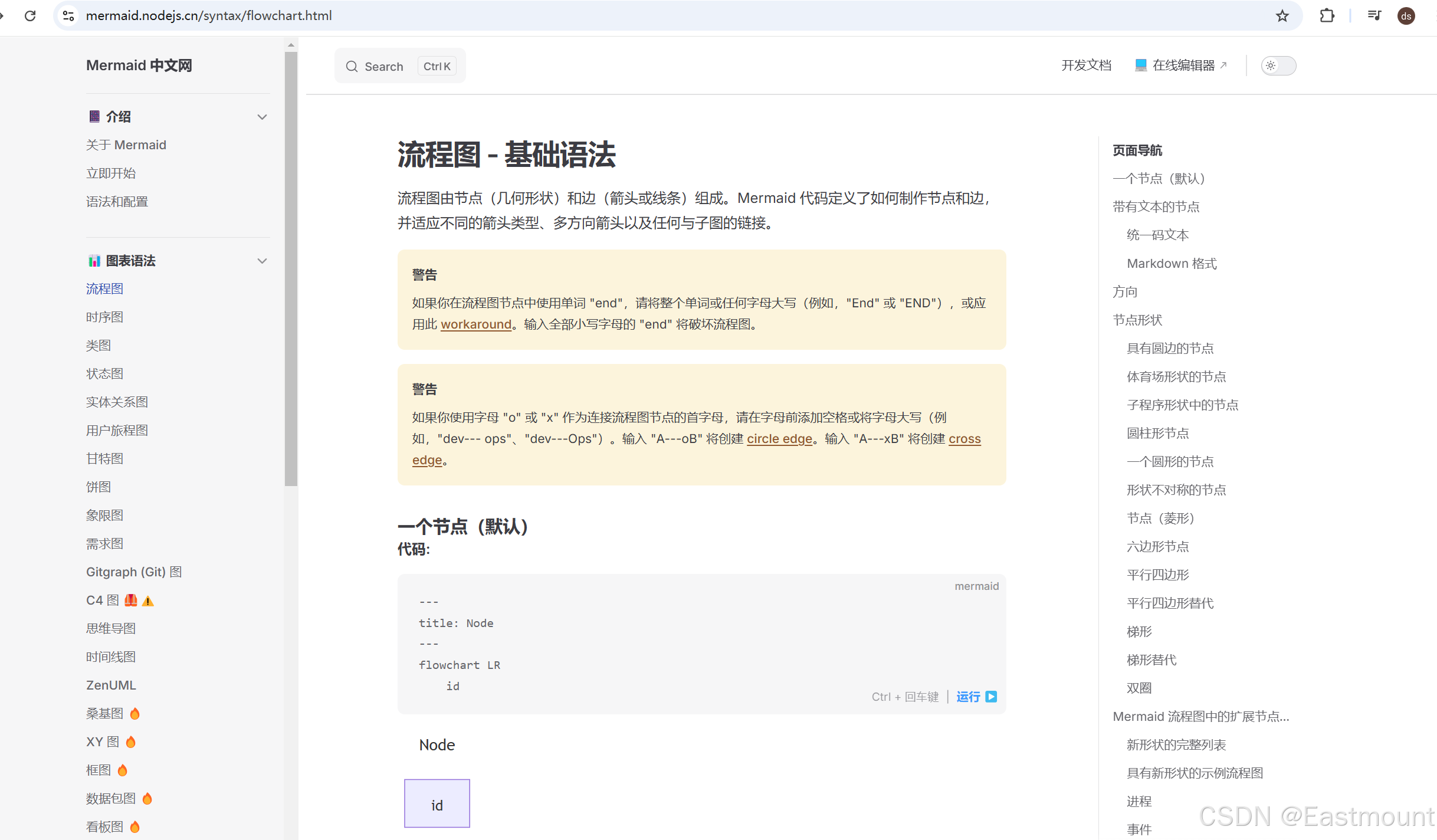
Task: Toggle the light/dark theme switch
Action: [1278, 65]
